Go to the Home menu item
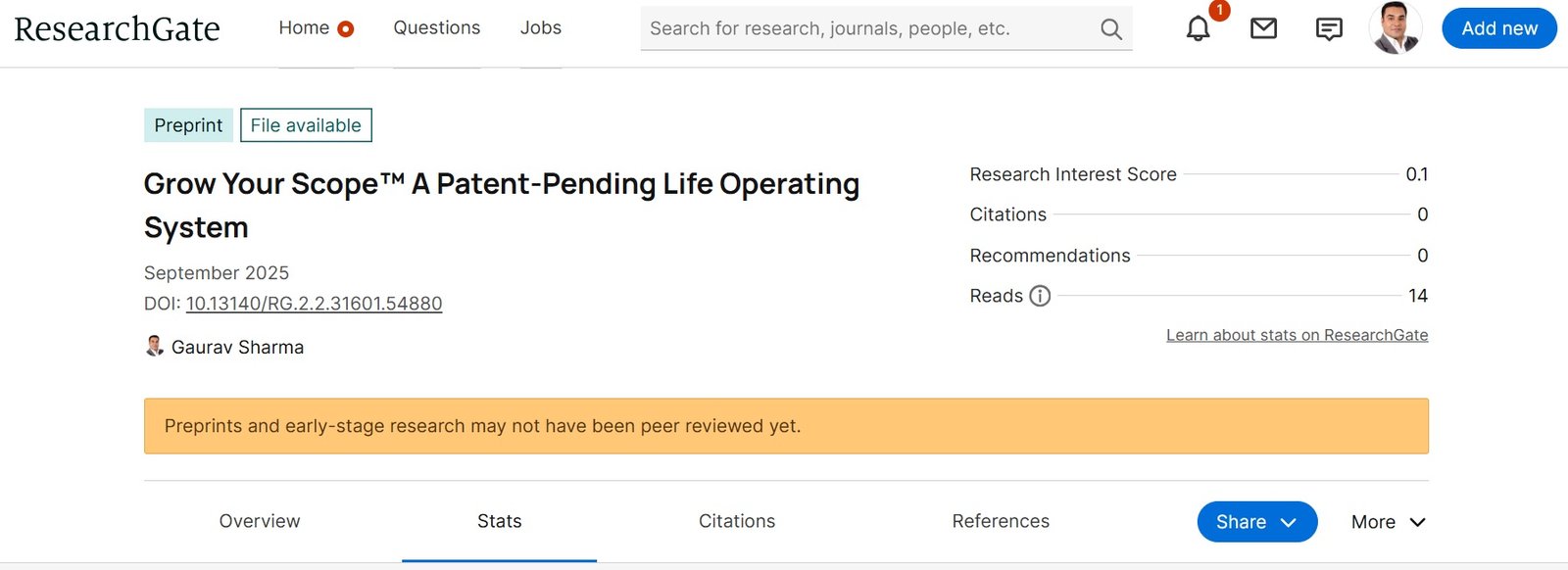The height and width of the screenshot is (570, 1568). tap(304, 28)
